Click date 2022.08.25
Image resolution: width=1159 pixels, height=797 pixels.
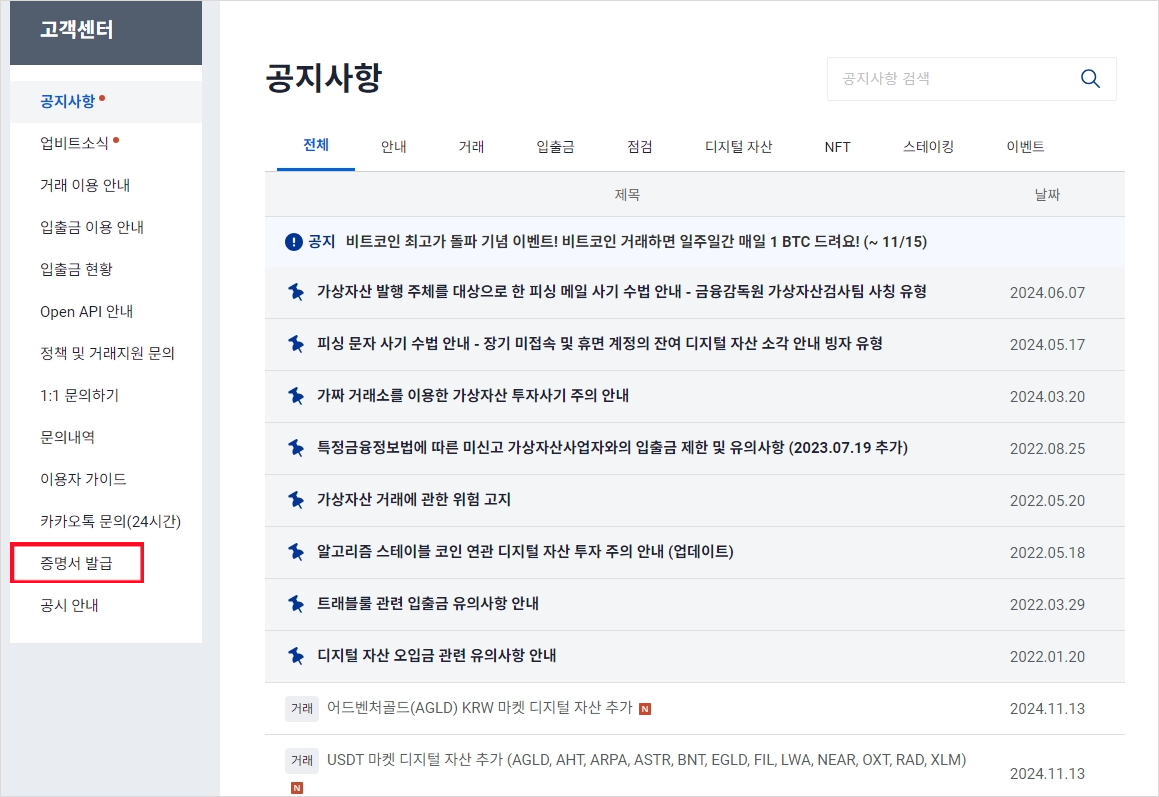(1047, 449)
